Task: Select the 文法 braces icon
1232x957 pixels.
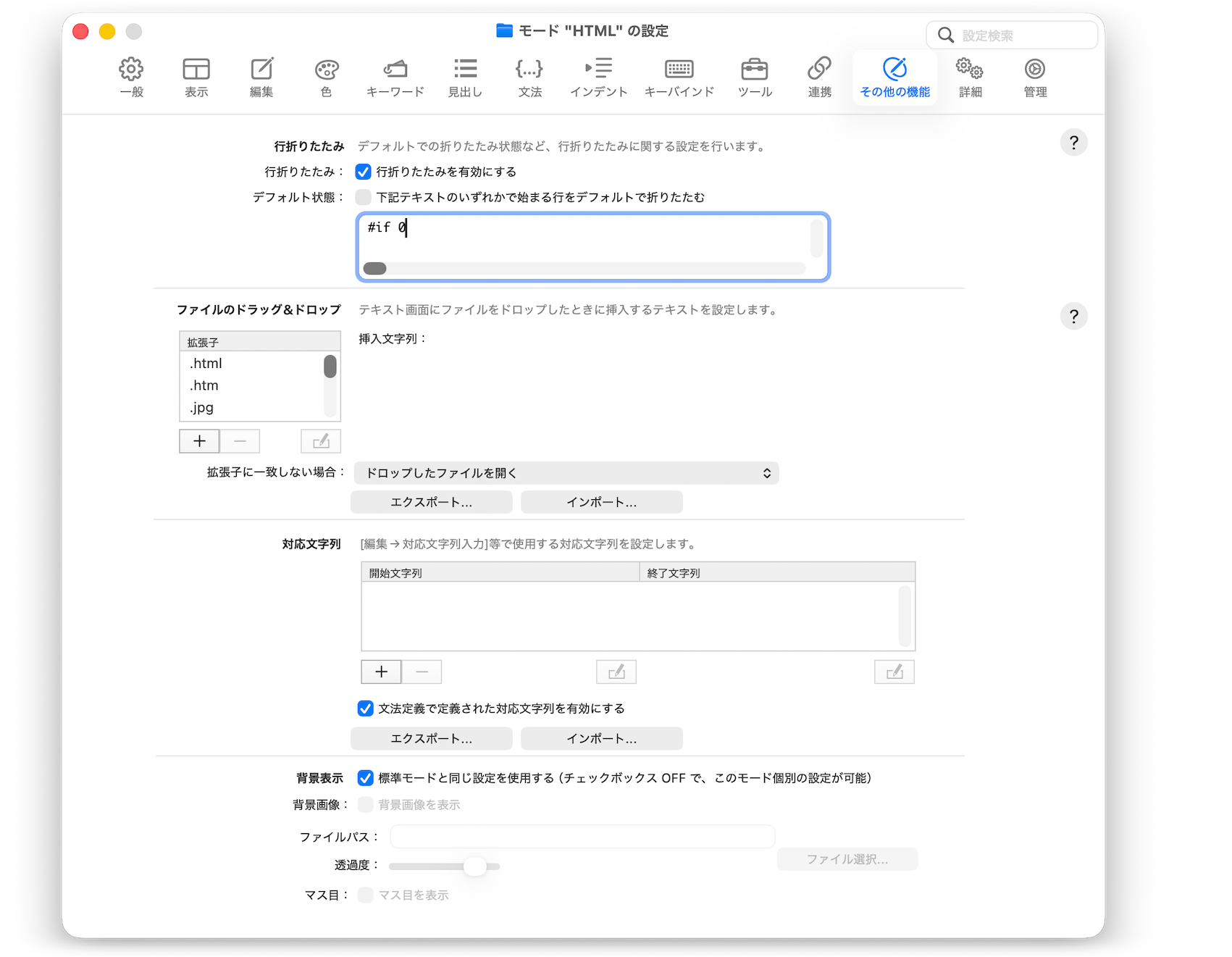Action: point(529,70)
